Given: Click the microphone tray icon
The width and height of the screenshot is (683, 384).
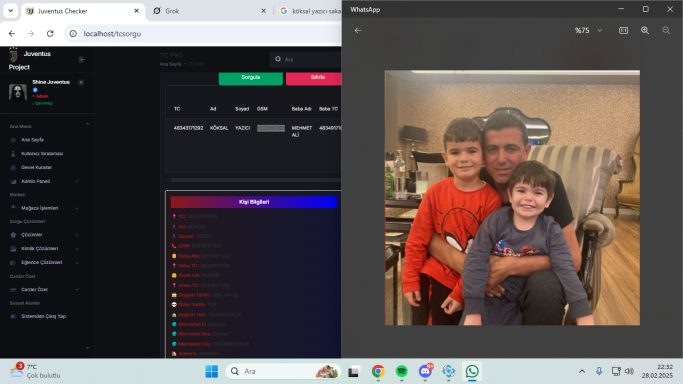Looking at the screenshot, I should [599, 371].
